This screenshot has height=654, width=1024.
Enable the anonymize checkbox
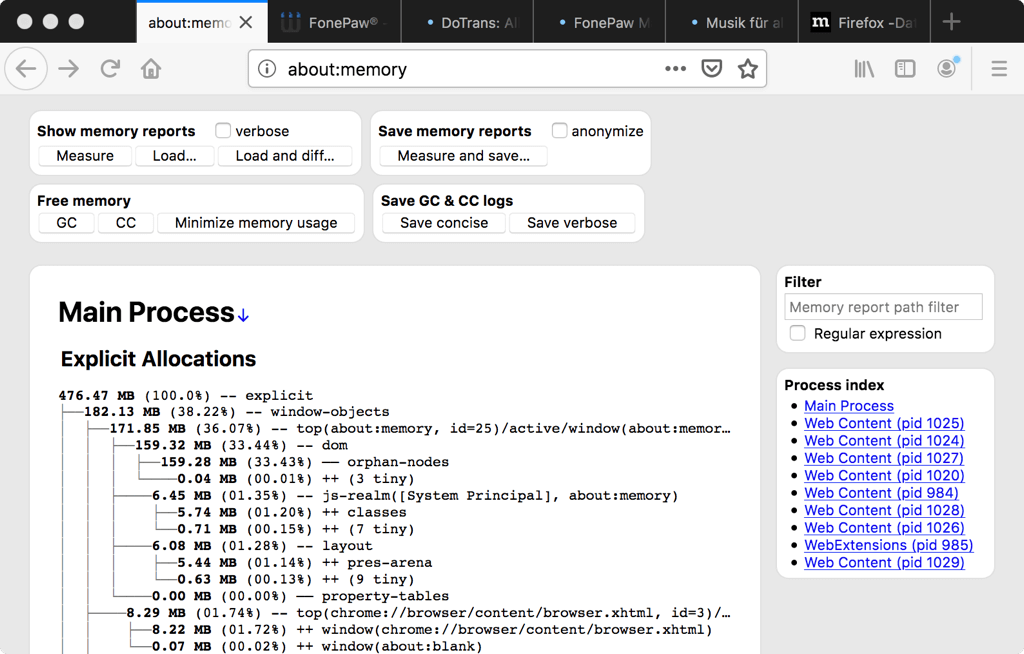point(559,131)
